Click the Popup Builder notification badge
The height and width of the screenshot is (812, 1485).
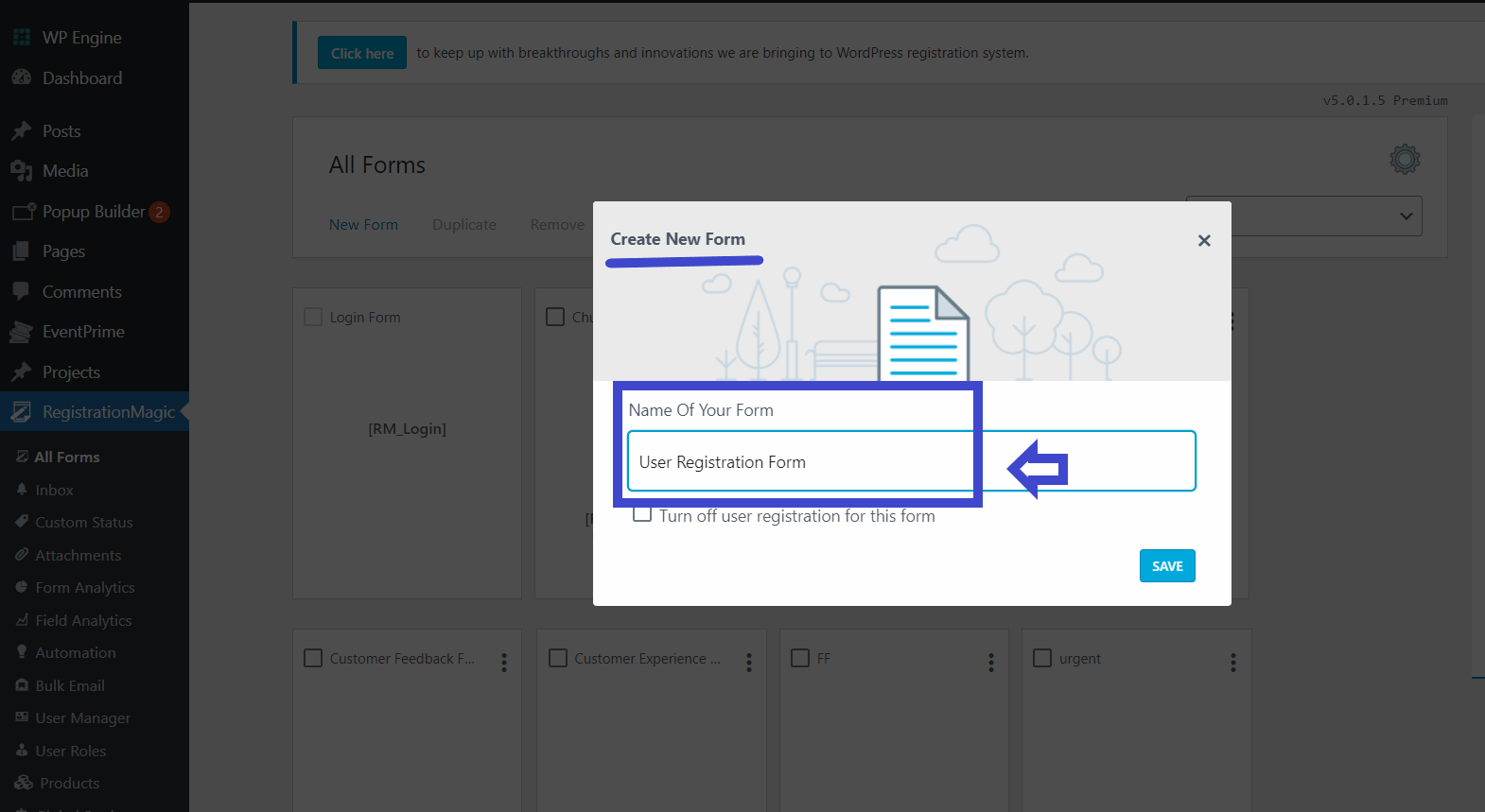[160, 212]
